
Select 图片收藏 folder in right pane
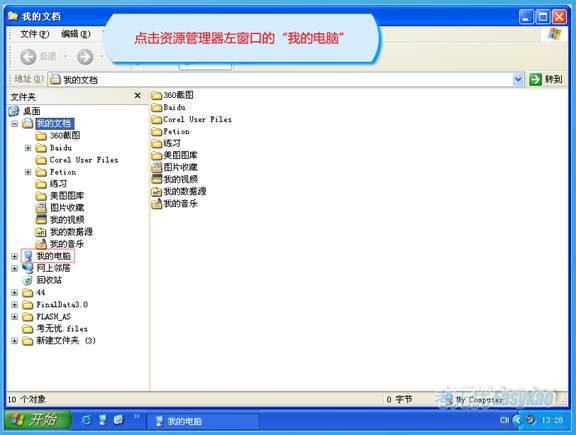(174, 167)
